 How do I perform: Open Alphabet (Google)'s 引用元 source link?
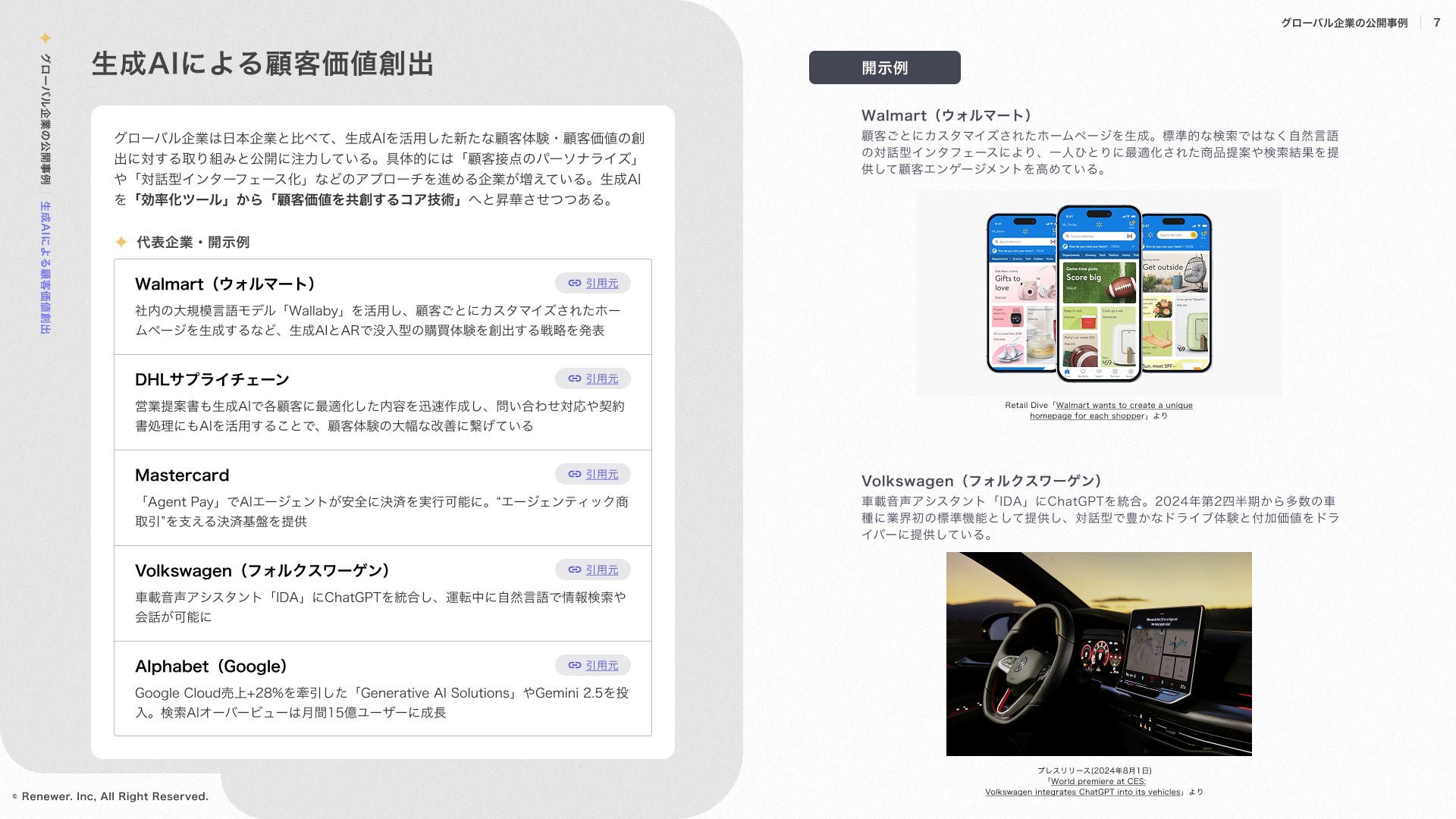[x=601, y=666]
